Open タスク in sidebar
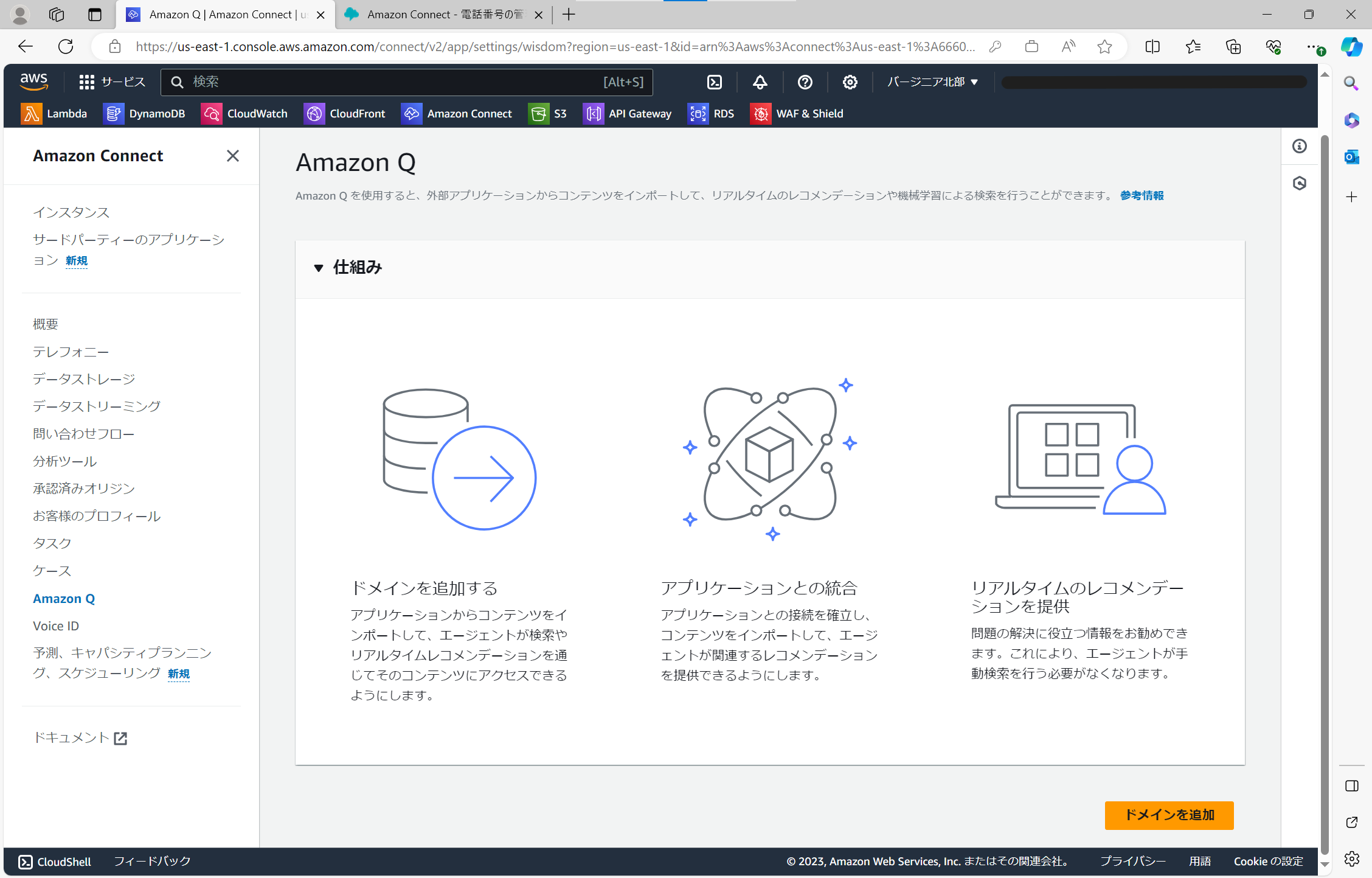Viewport: 1372px width, 878px height. (52, 543)
